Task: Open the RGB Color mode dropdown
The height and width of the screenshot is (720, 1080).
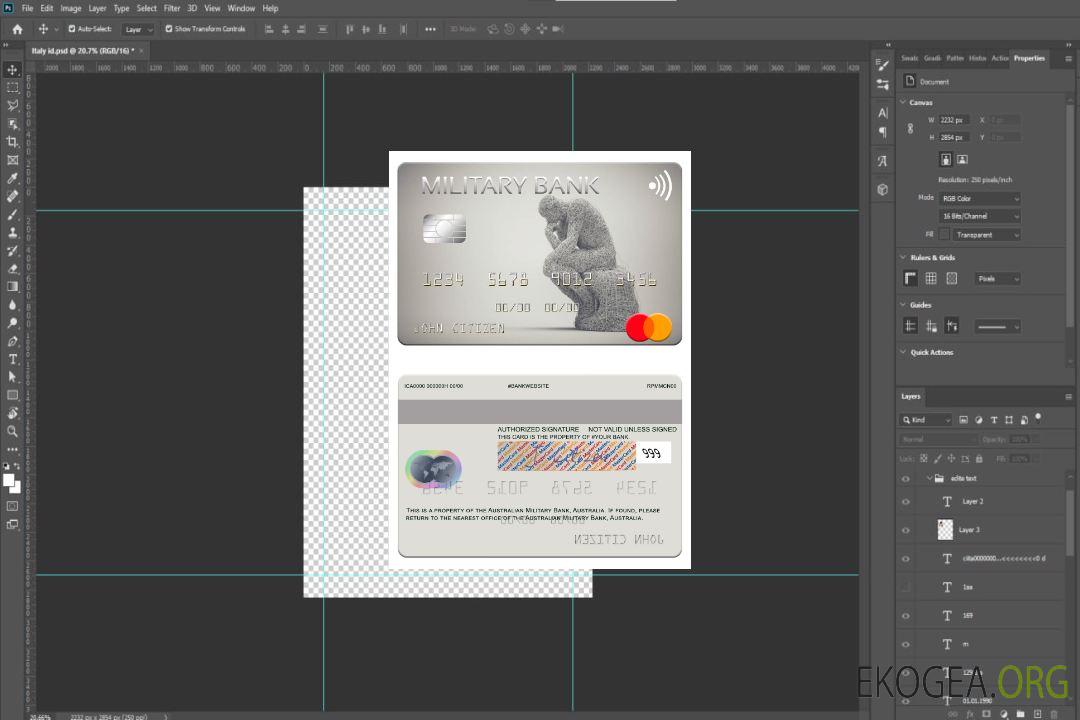Action: [980, 198]
